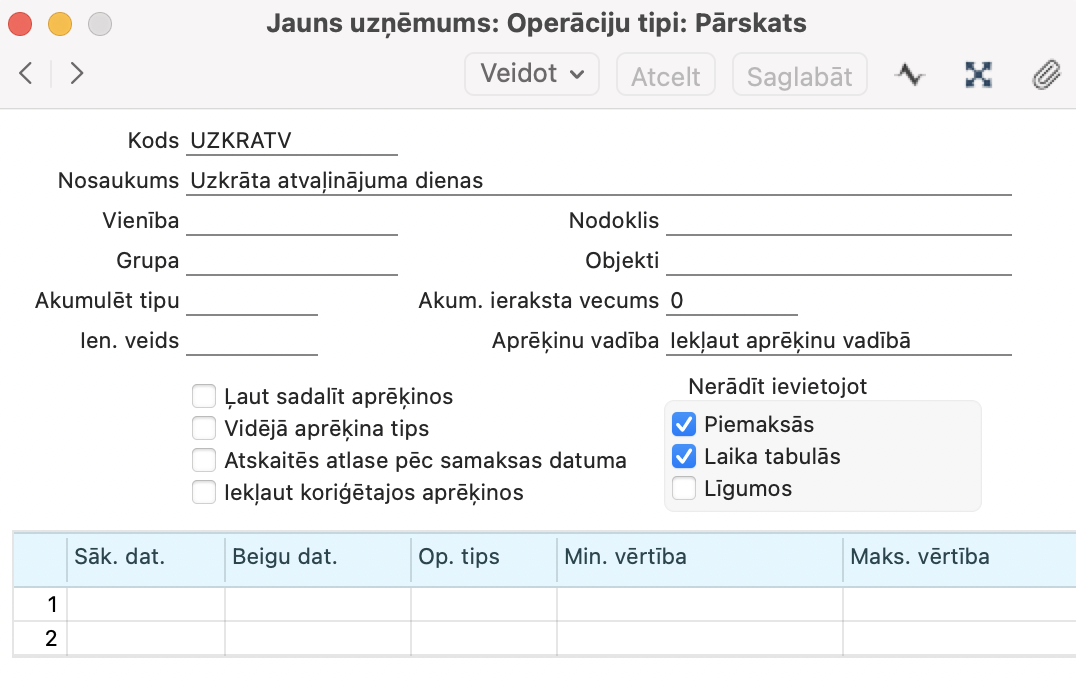The height and width of the screenshot is (692, 1076).
Task: Open the Veidot dropdown menu
Action: [532, 74]
